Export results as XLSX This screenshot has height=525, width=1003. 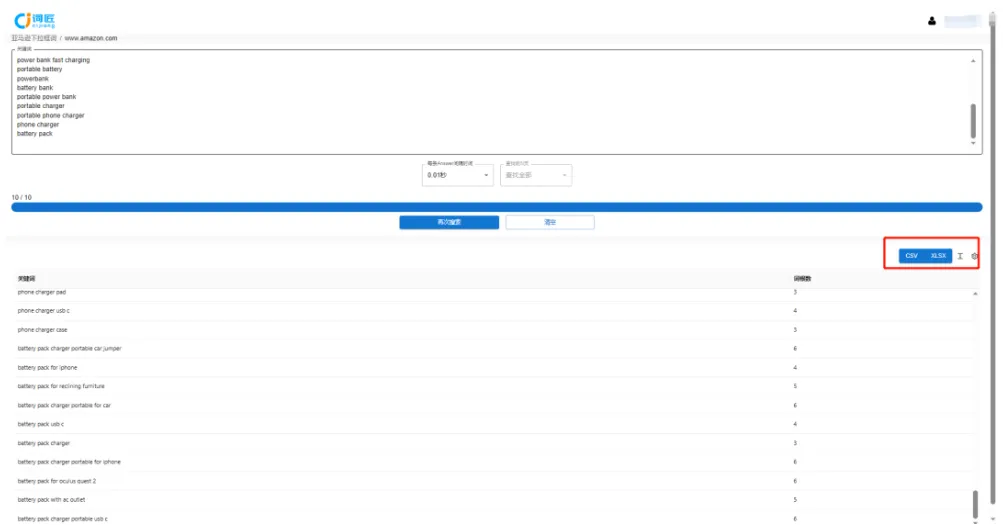coord(938,256)
